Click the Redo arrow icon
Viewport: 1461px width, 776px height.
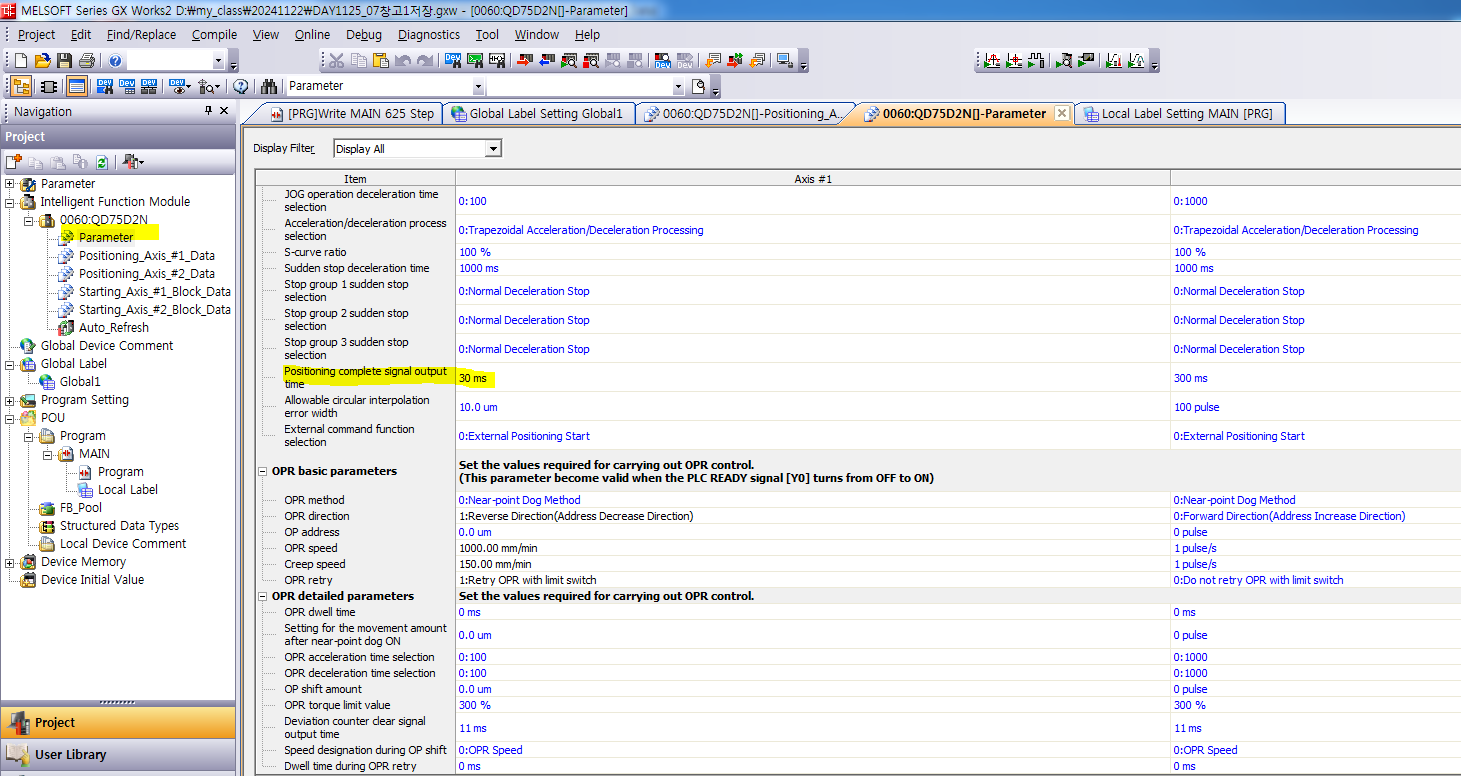tap(424, 61)
